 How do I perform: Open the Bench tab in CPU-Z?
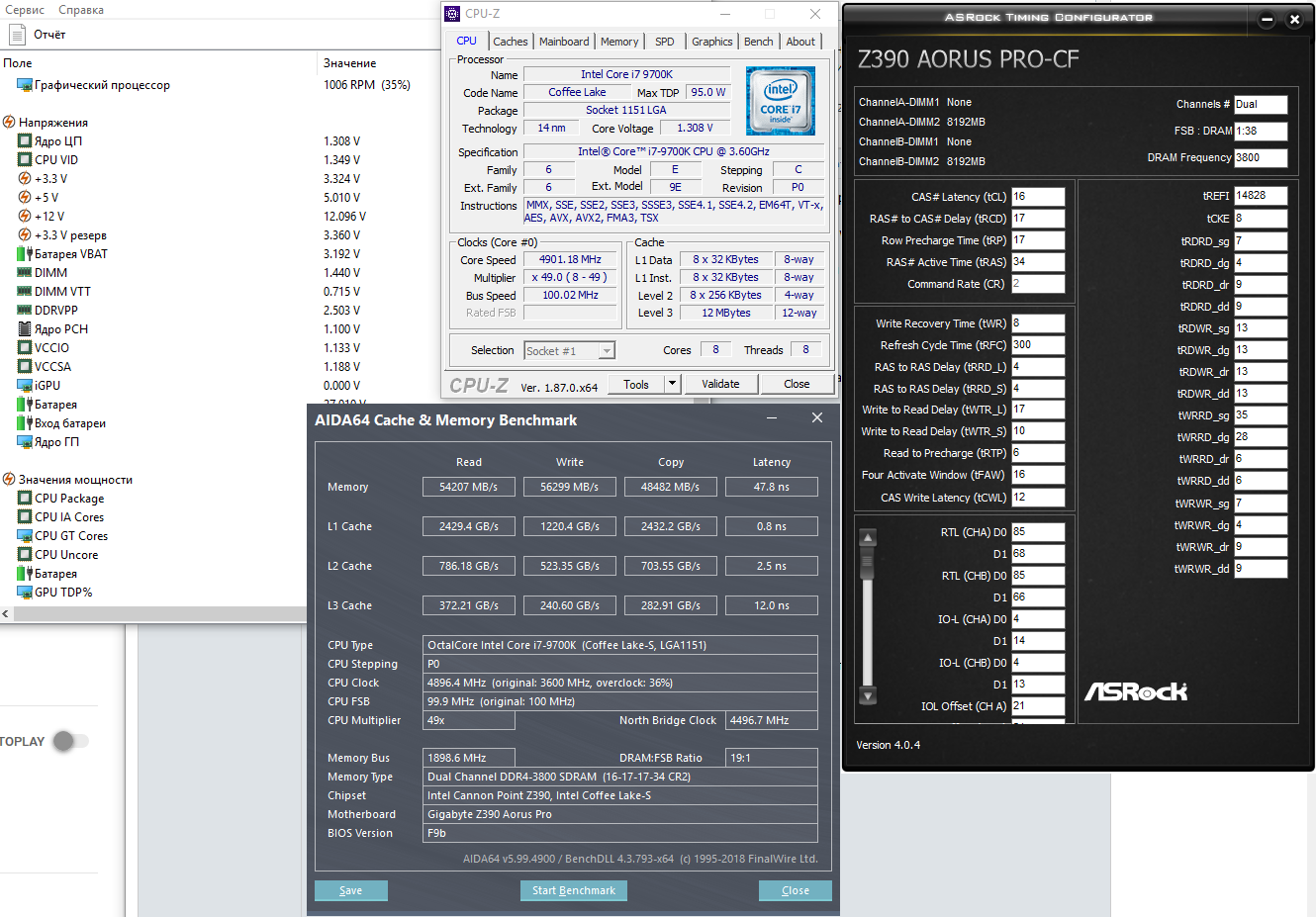[x=759, y=42]
